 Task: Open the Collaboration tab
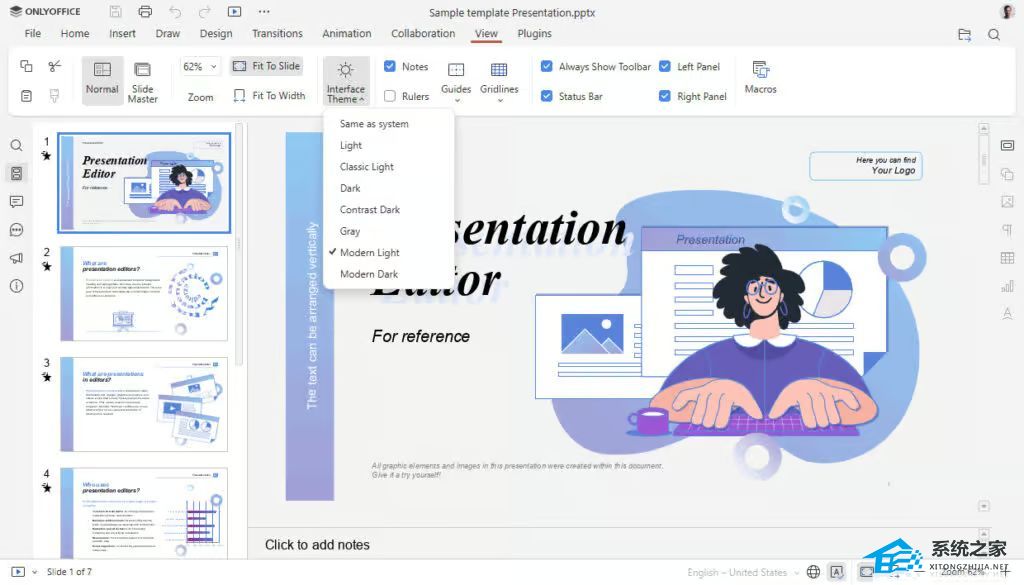pyautogui.click(x=423, y=33)
